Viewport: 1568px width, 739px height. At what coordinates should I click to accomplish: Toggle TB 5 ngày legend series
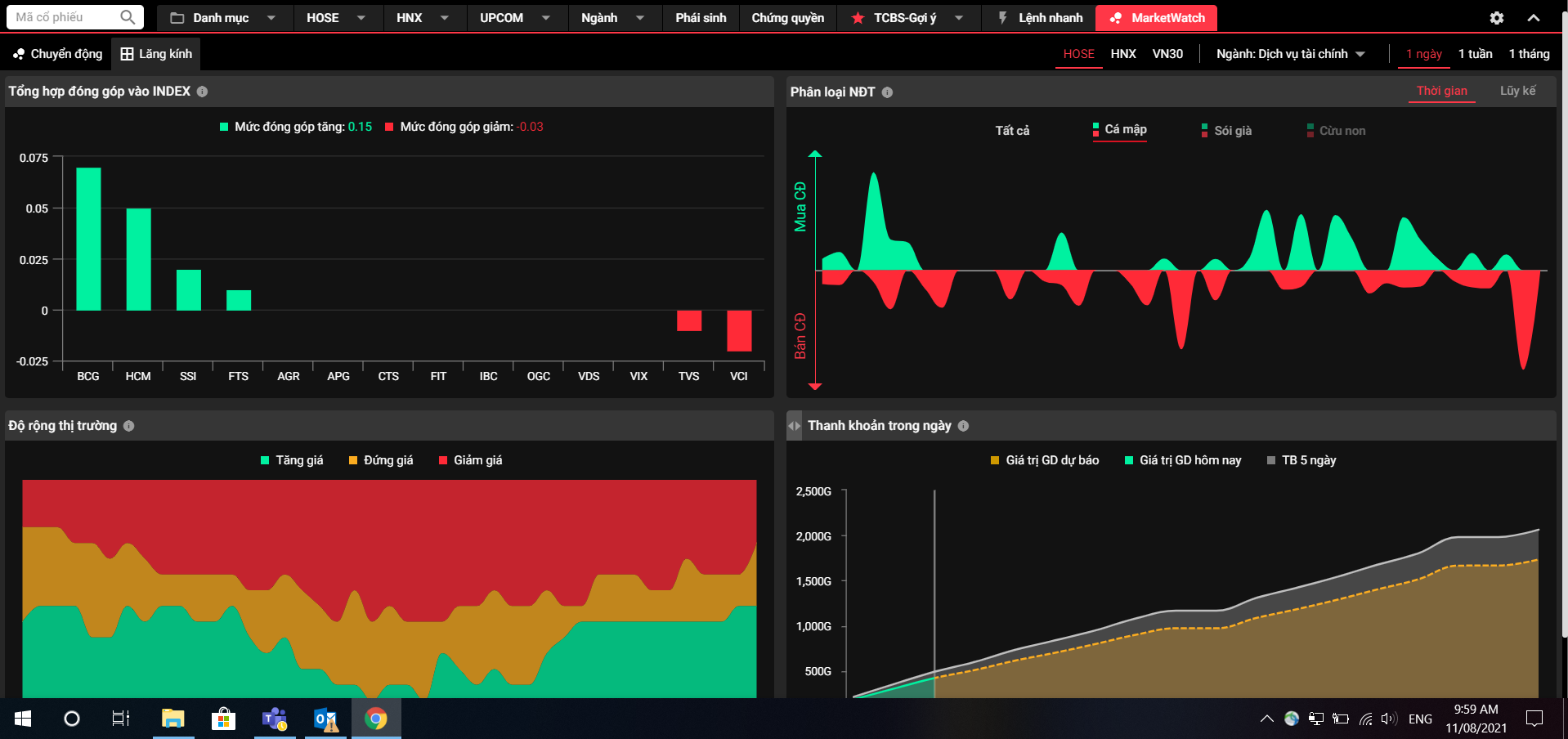coord(1301,460)
